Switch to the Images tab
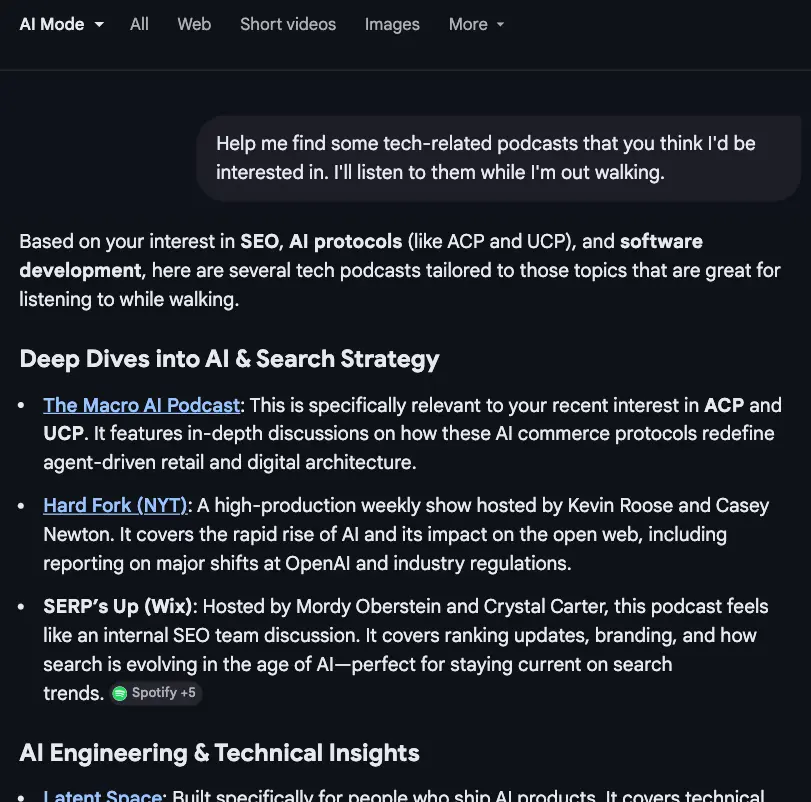811x802 pixels. point(392,24)
